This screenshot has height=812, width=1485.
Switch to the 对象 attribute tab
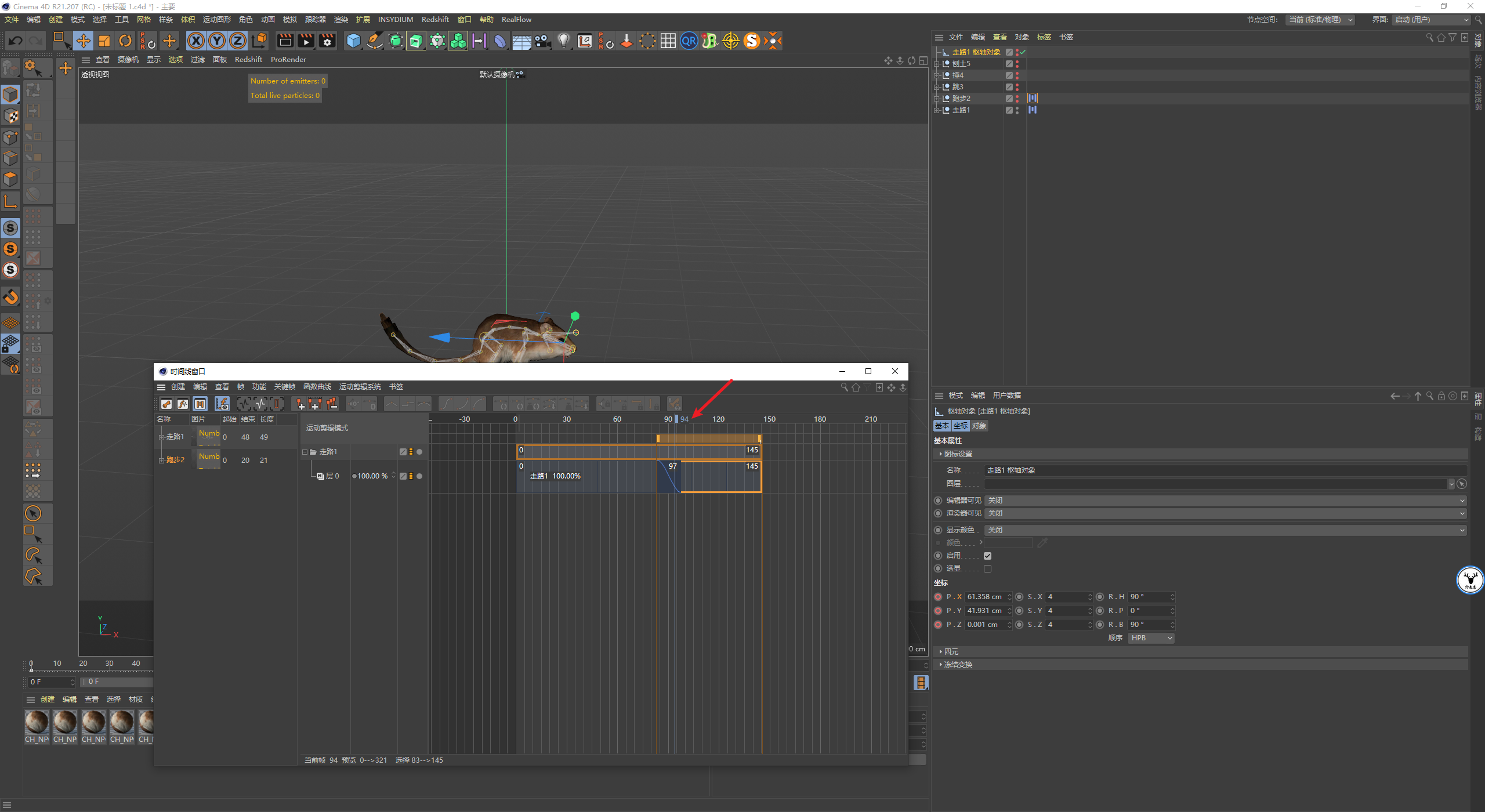tap(979, 426)
